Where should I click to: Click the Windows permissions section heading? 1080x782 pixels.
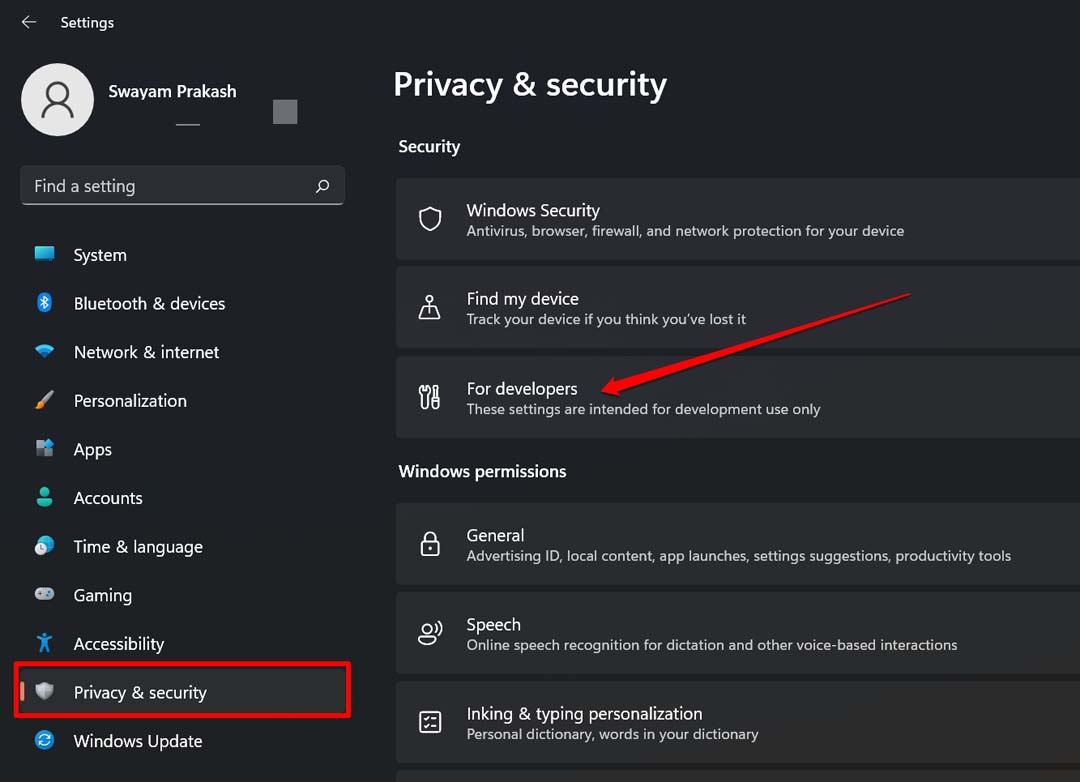pos(482,471)
